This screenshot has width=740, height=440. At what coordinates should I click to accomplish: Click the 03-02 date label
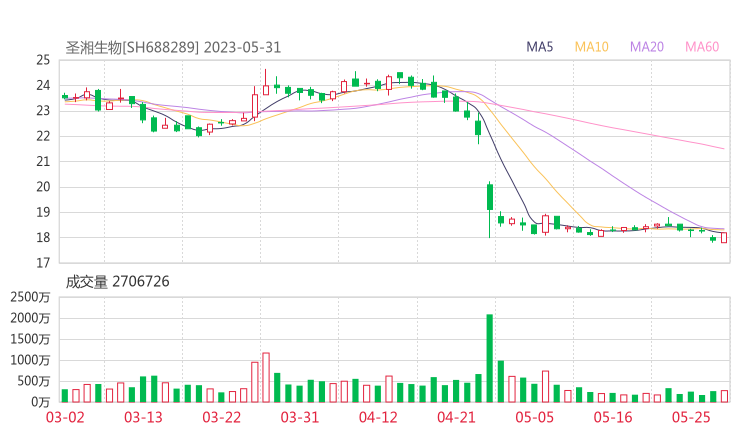[65, 417]
